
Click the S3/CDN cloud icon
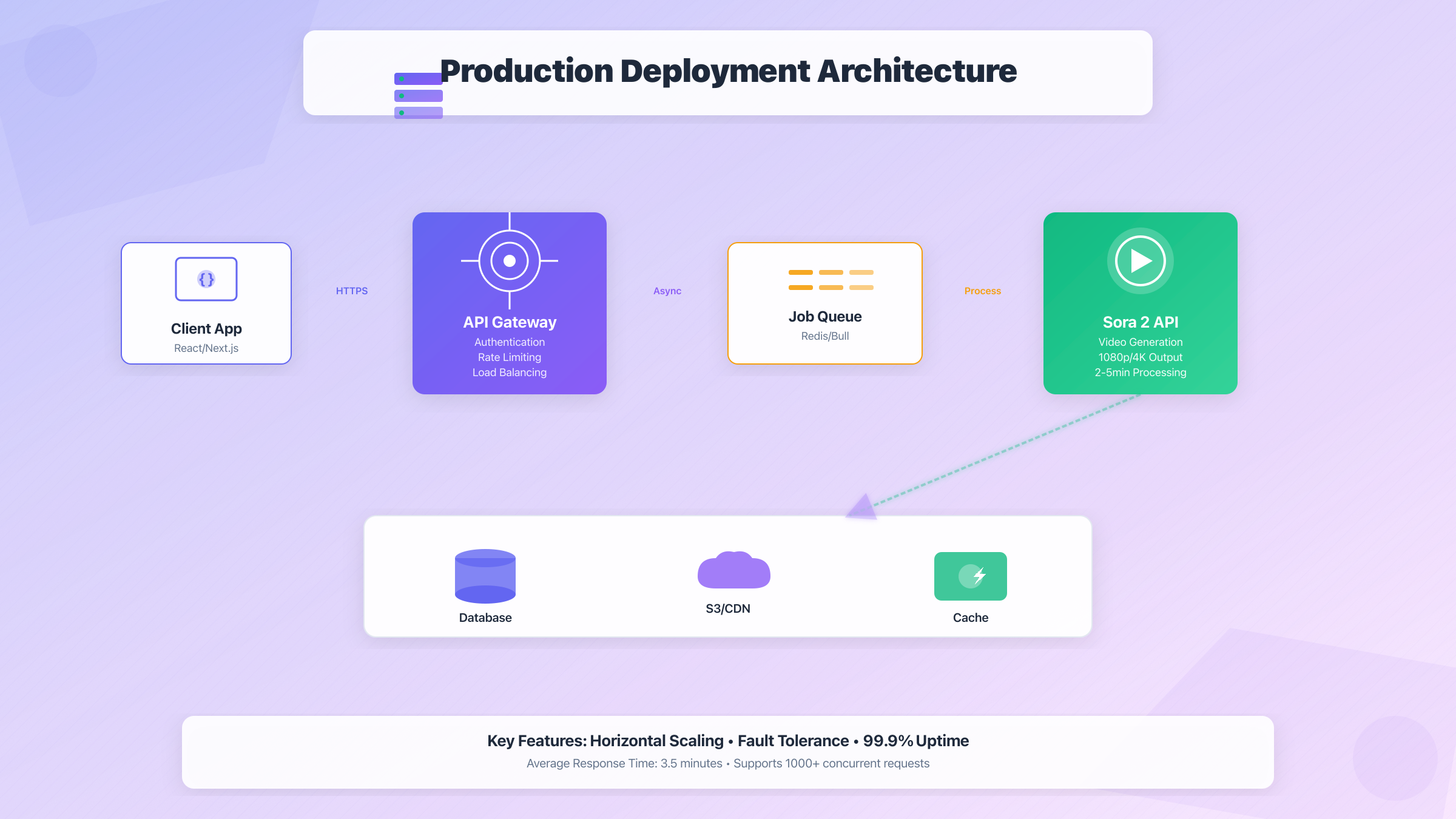(x=733, y=570)
